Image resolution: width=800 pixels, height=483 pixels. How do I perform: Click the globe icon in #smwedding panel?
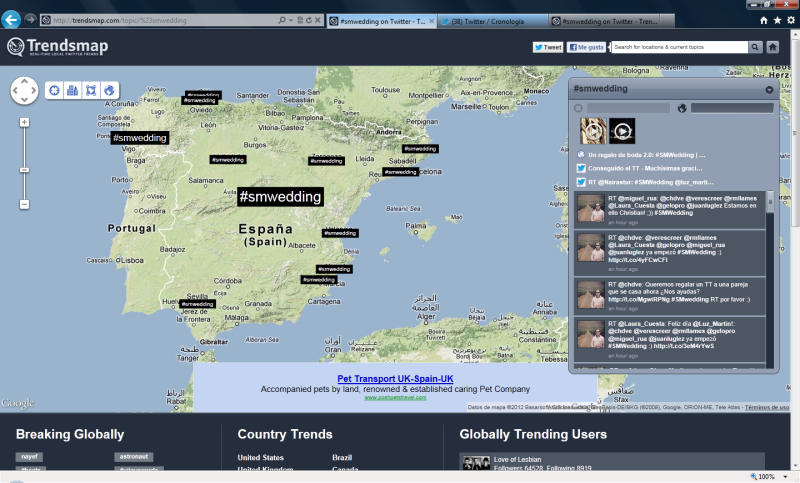click(682, 108)
